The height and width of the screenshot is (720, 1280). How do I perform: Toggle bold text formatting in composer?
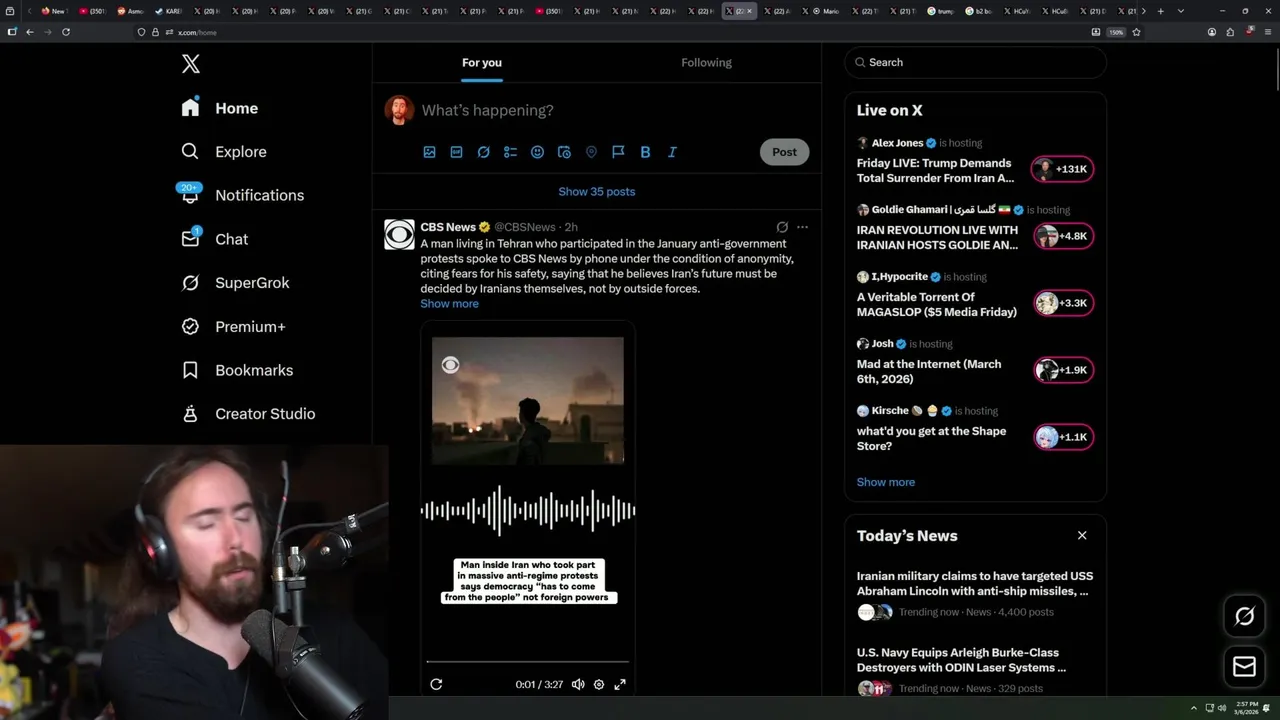click(645, 152)
